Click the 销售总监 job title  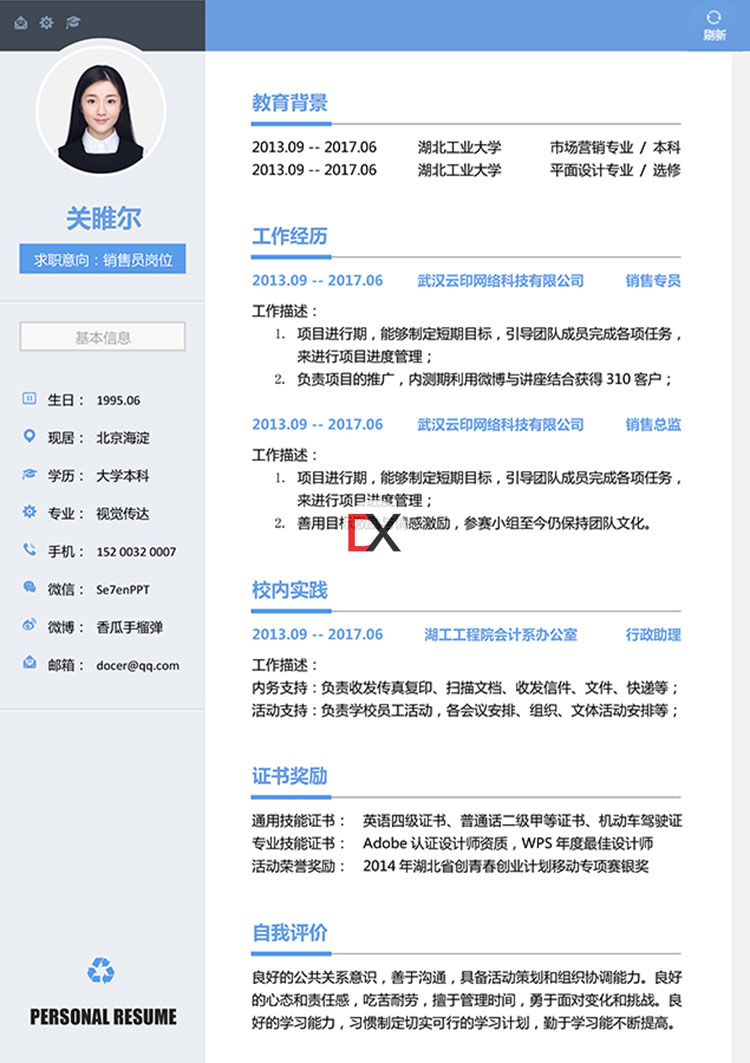coord(653,424)
